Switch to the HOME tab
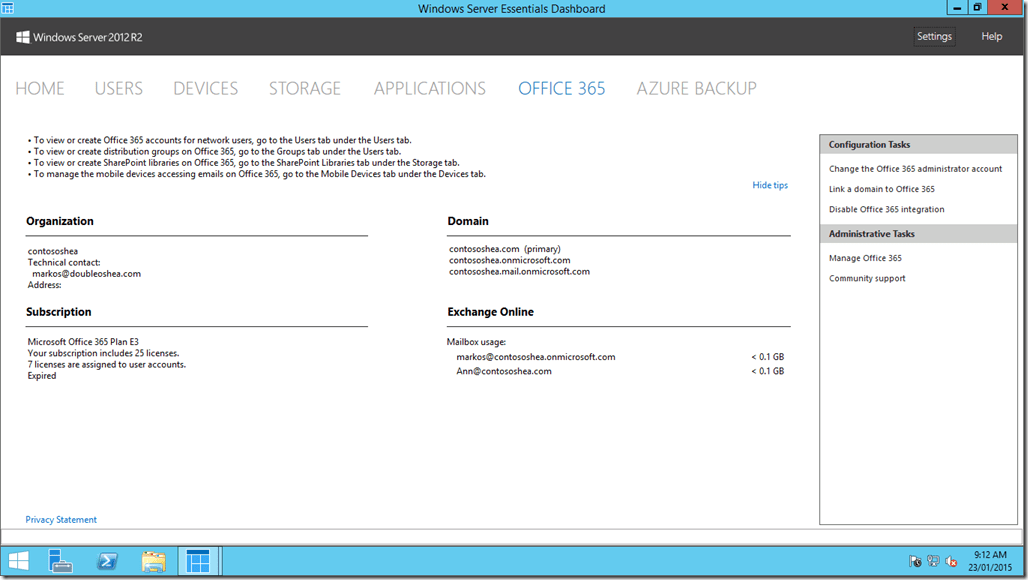Image resolution: width=1028 pixels, height=580 pixels. 39,88
